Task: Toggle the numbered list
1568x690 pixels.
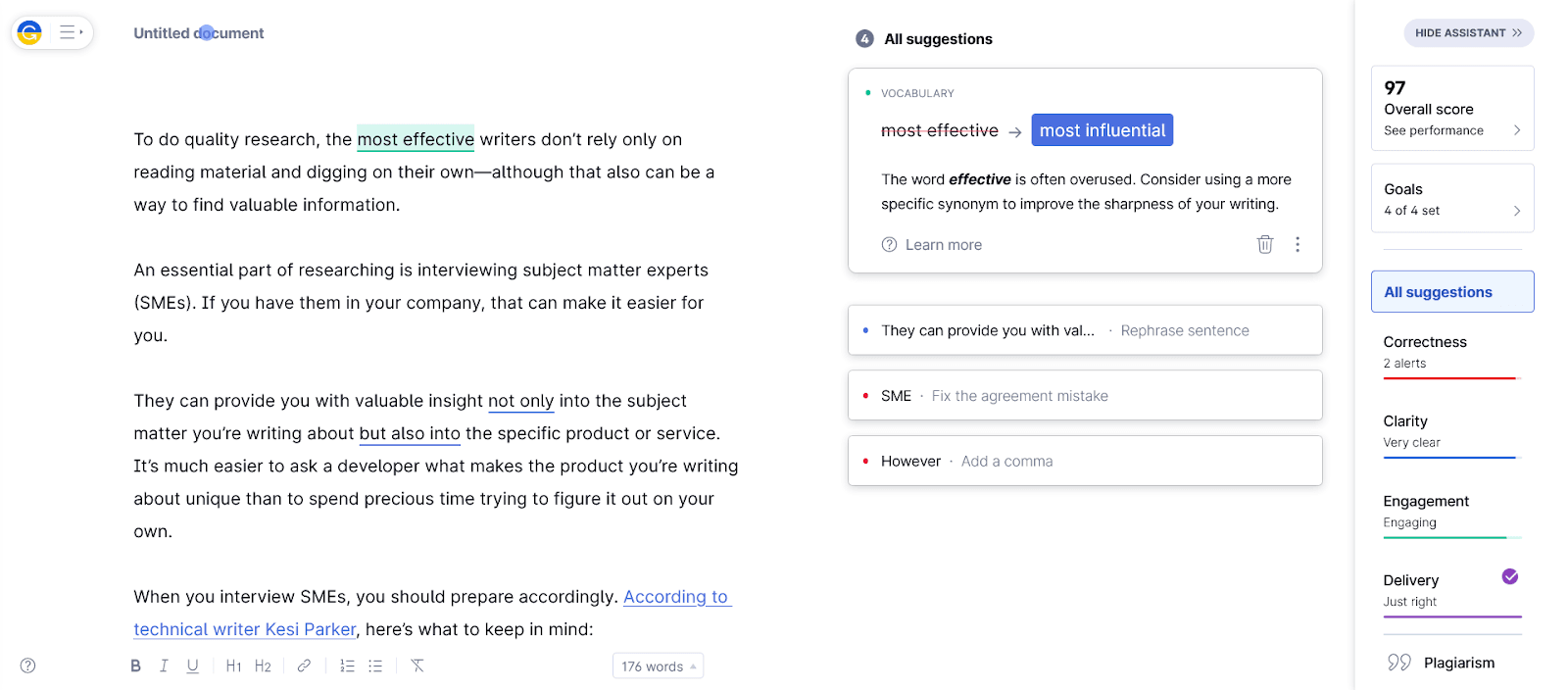Action: point(347,665)
